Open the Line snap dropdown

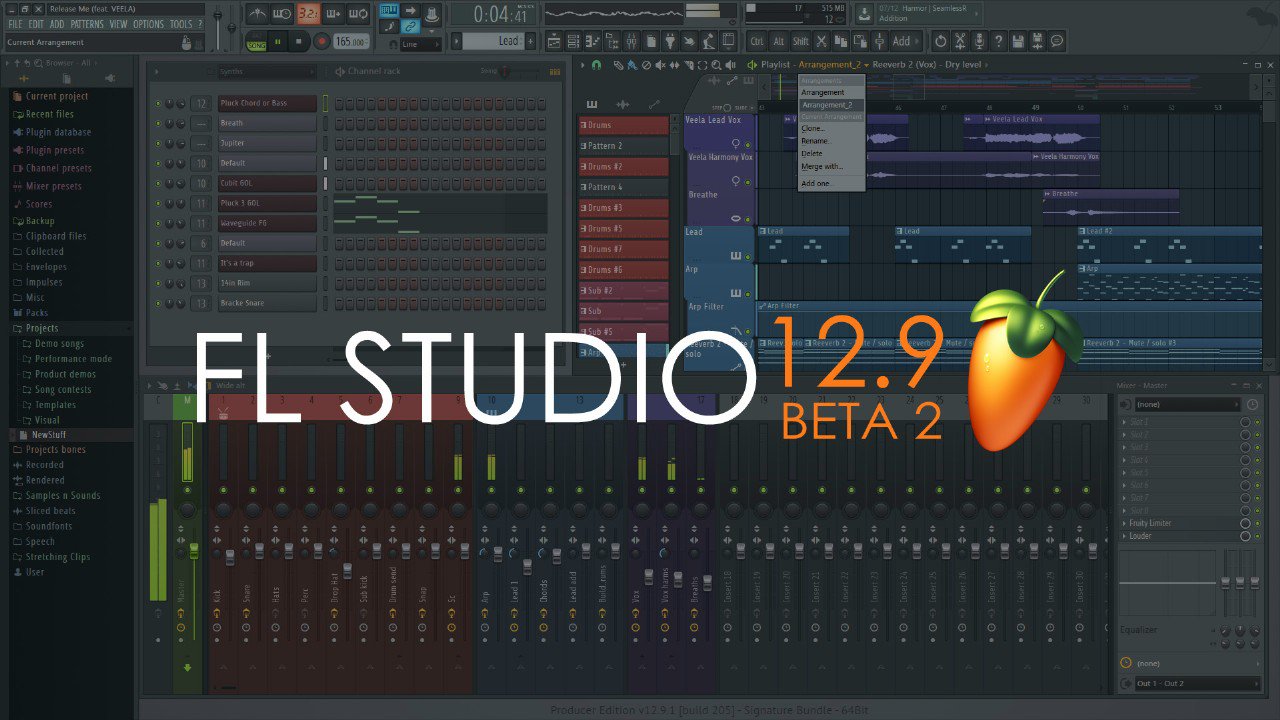click(420, 44)
